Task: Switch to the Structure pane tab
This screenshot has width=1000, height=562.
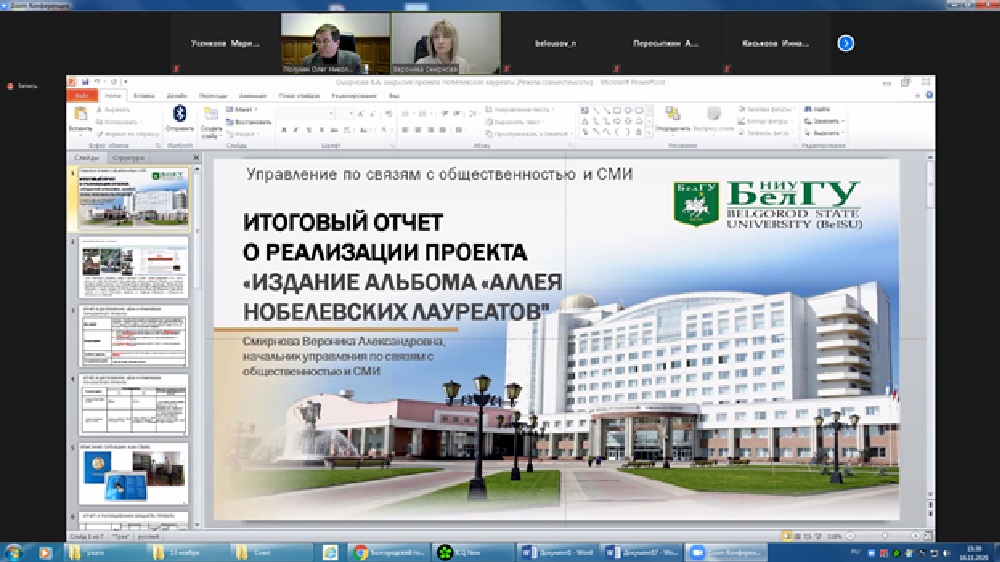Action: (128, 157)
